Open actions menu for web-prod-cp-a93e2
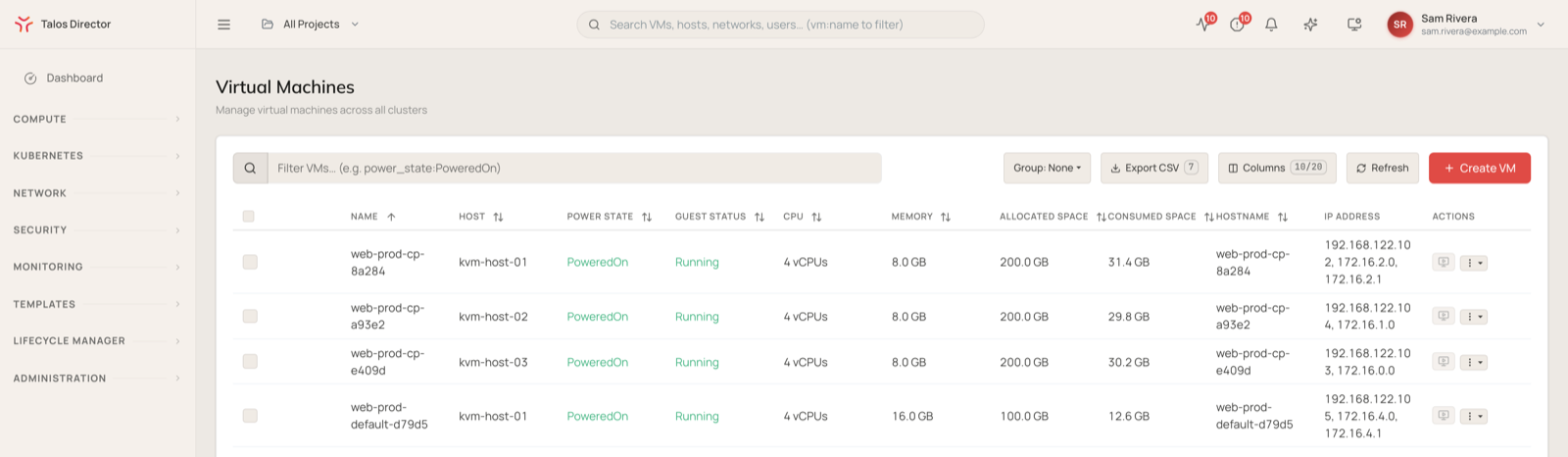Screen dimensions: 1568x457 point(1474,317)
